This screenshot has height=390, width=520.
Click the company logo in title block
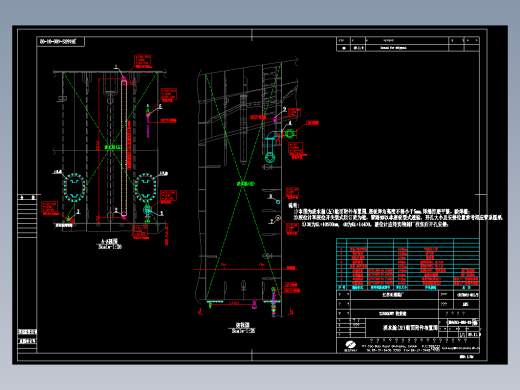350,345
